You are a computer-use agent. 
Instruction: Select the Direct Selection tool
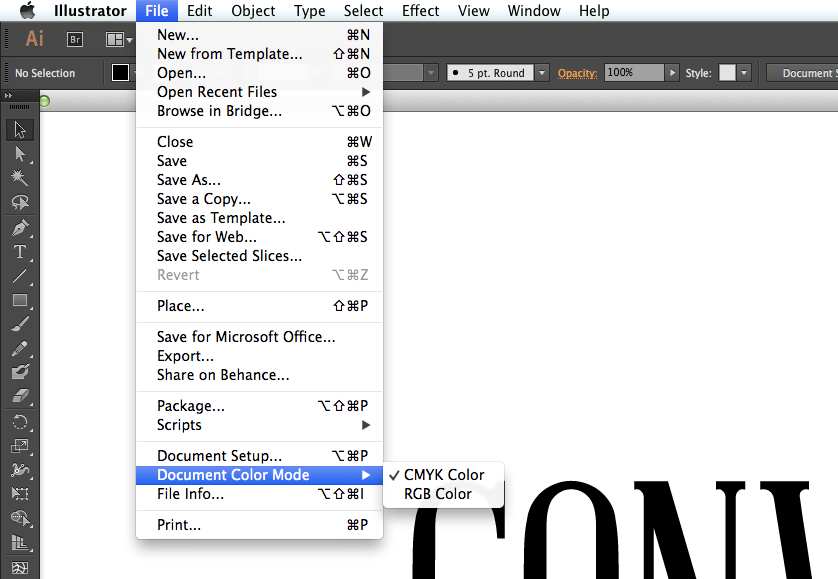(20, 154)
